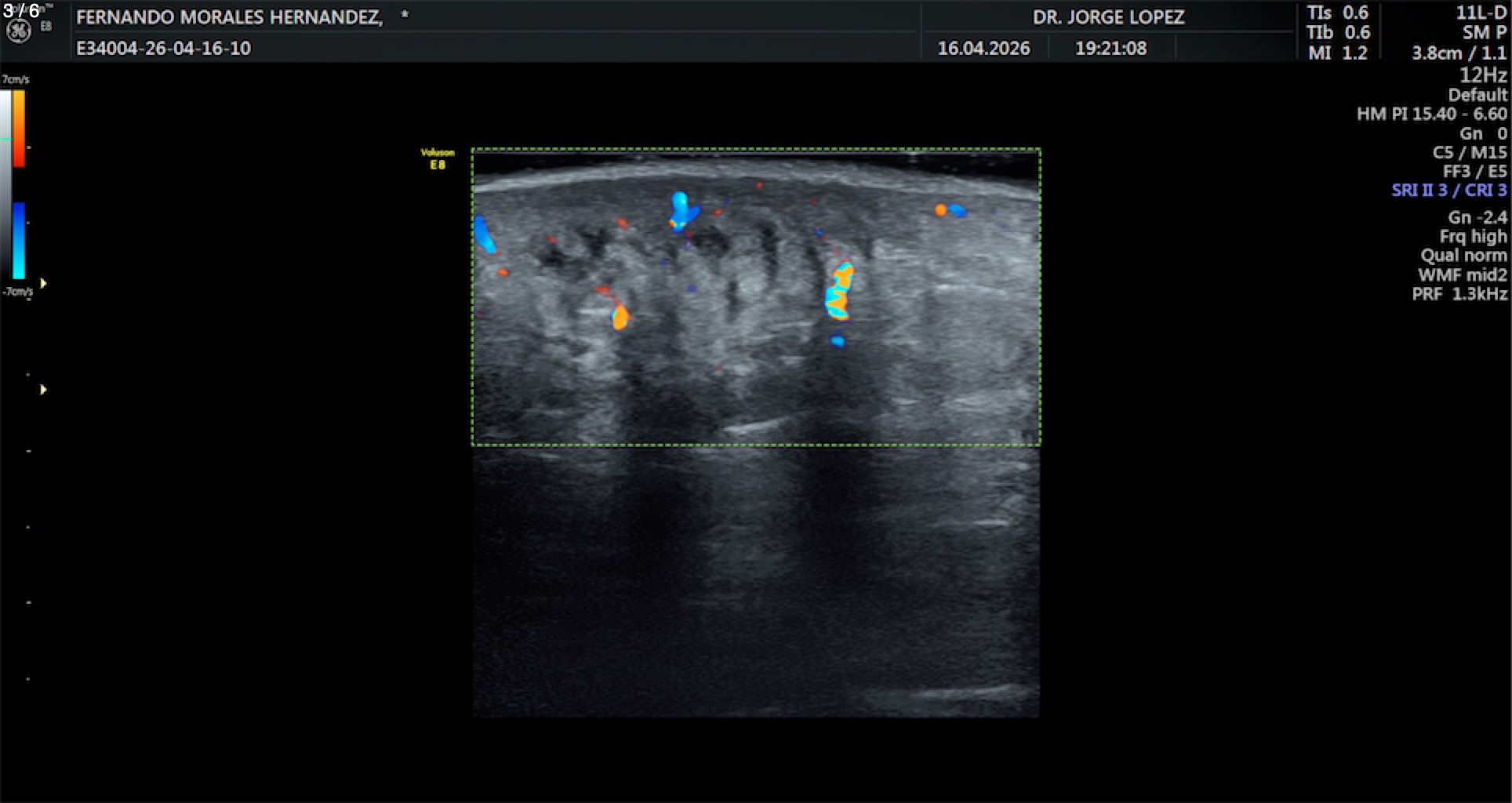Select the 3 / 6 image counter
1512x803 pixels.
click(x=21, y=10)
